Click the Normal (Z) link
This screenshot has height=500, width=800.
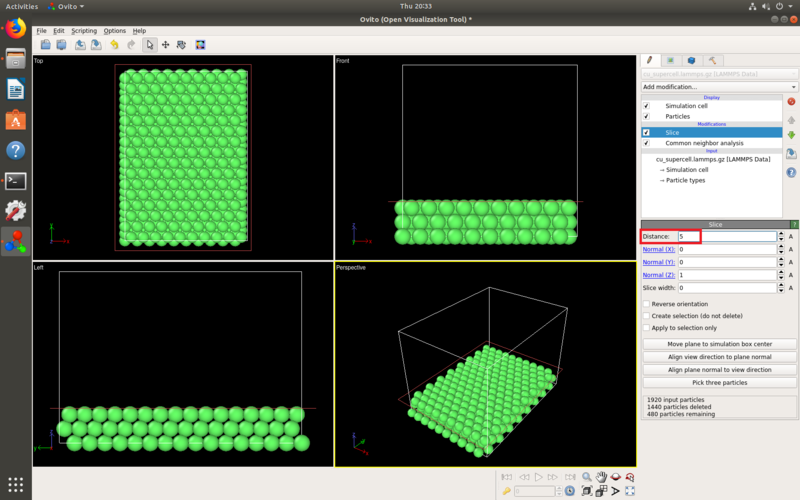click(x=659, y=275)
